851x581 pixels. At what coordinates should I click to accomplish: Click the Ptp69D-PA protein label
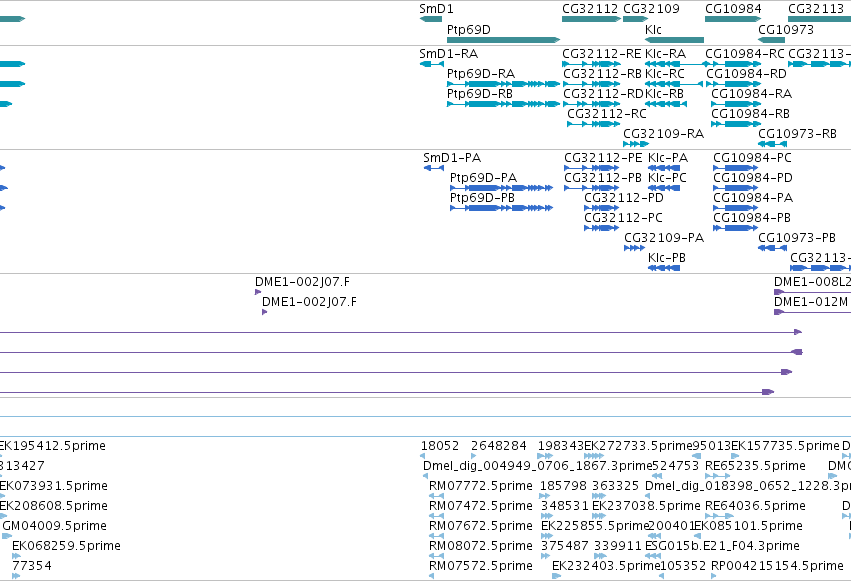(x=484, y=178)
